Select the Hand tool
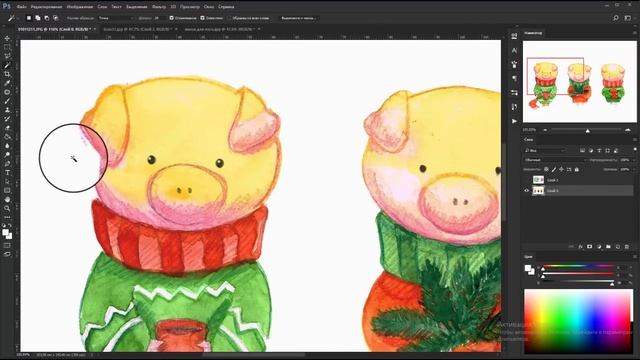The height and width of the screenshot is (360, 640). point(7,200)
